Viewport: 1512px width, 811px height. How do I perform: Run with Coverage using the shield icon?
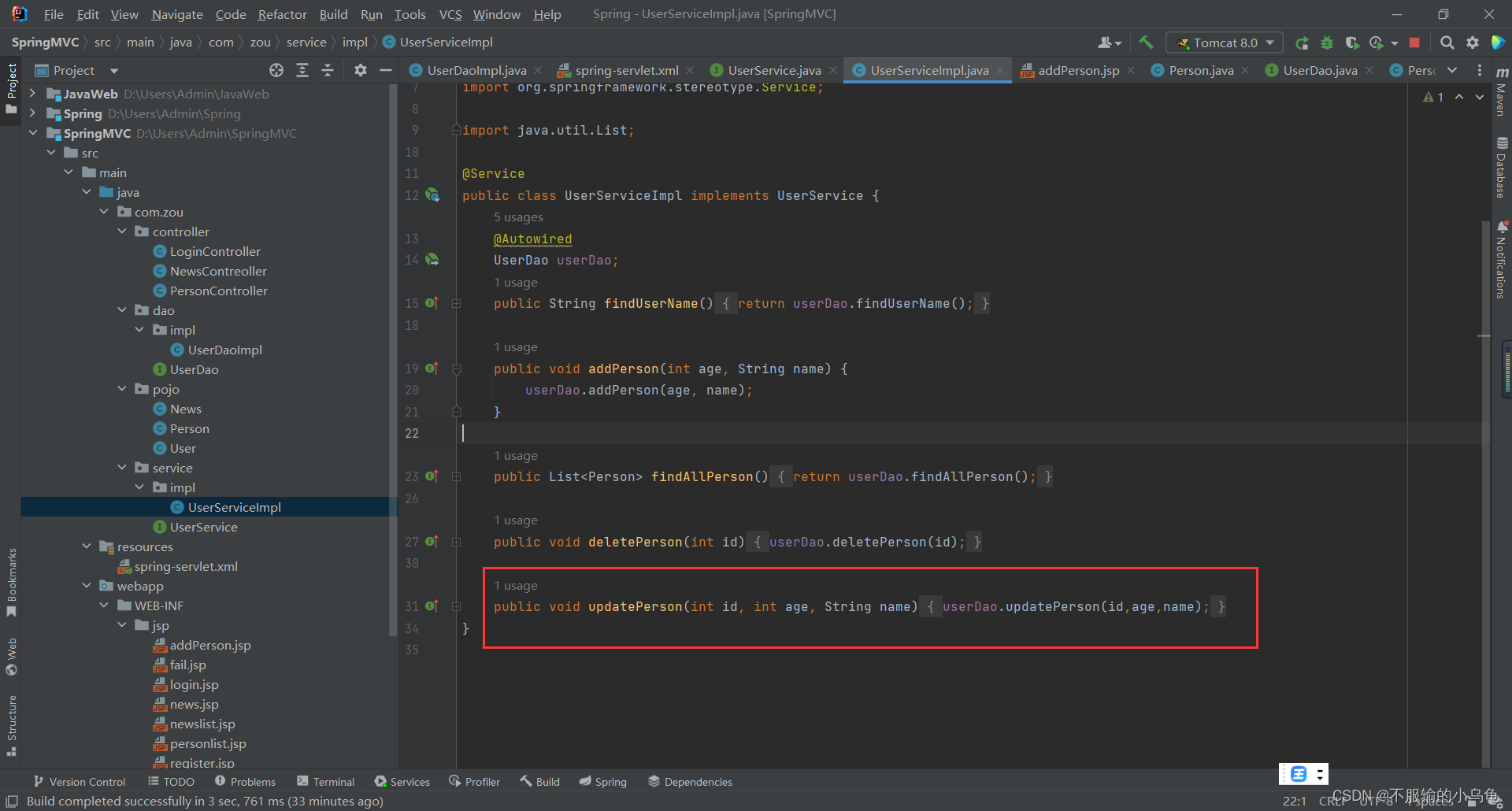click(1353, 43)
